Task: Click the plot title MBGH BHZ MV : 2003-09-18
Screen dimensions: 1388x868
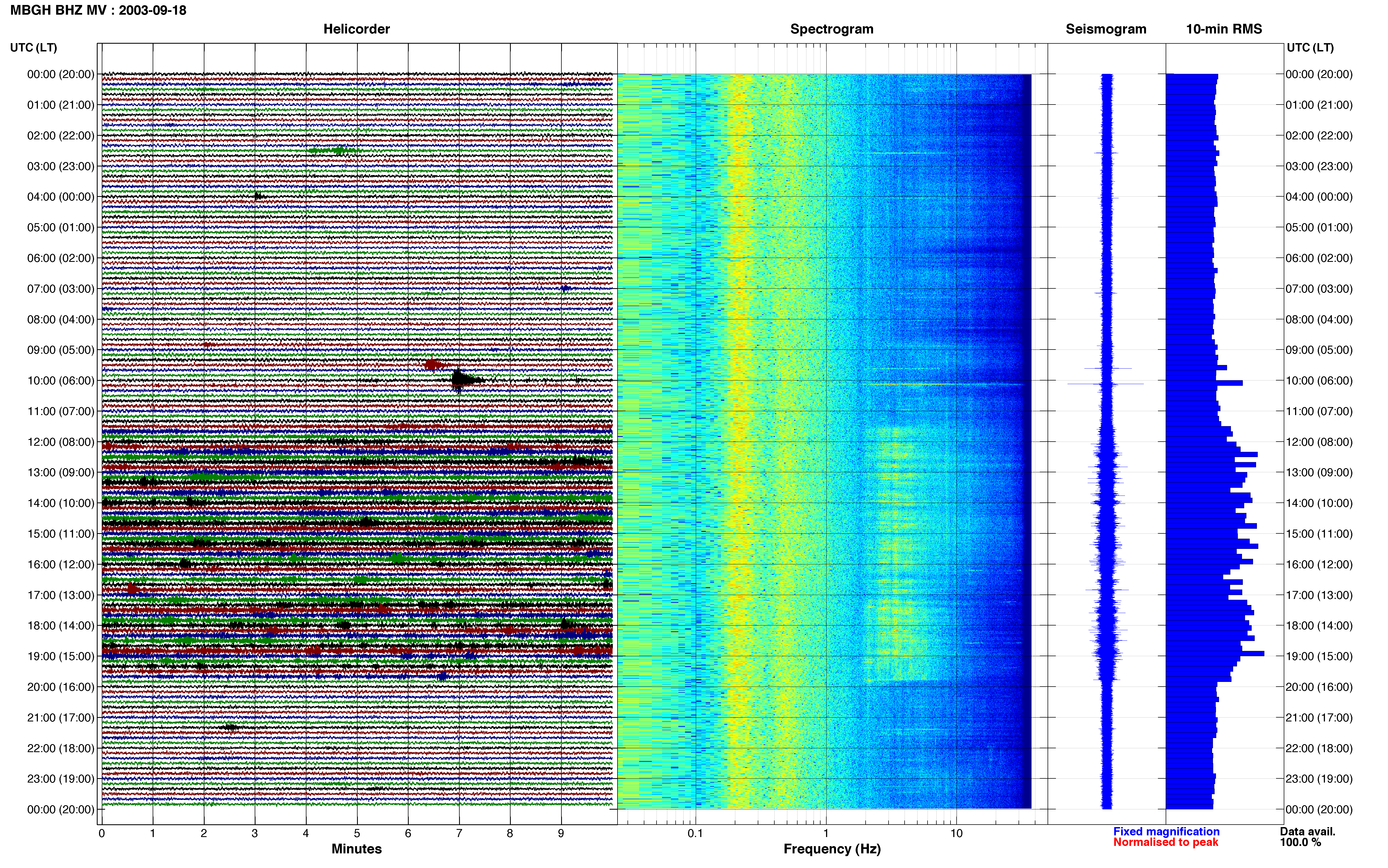Action: (98, 10)
